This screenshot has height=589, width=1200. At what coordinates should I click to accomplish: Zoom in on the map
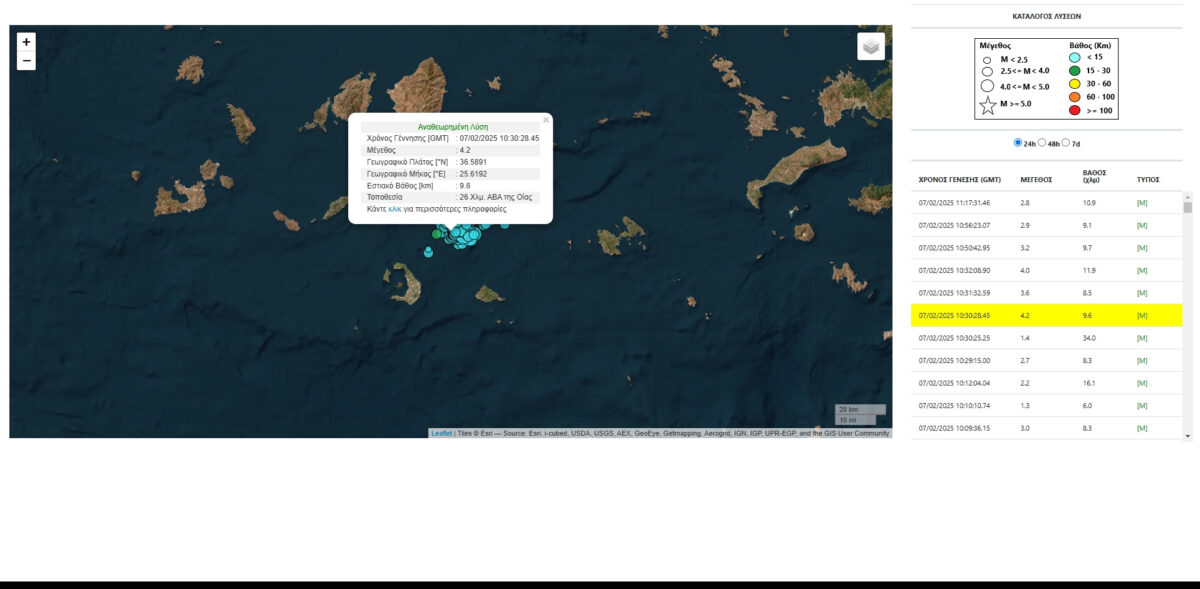(x=26, y=42)
